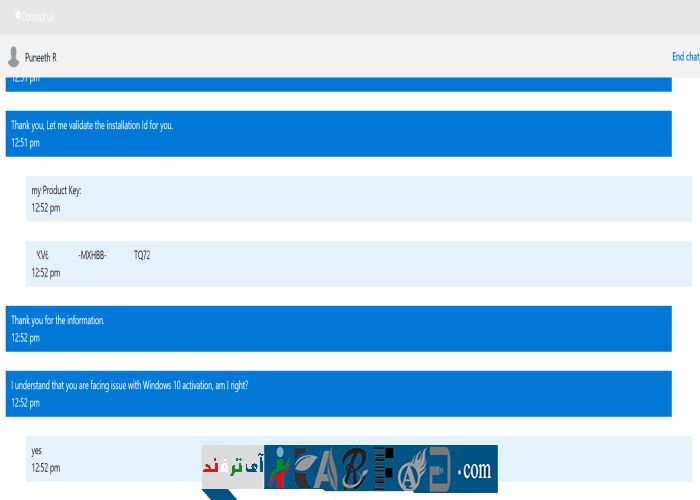Click the 12:52 pm timestamp under 'yes'
This screenshot has height=500, width=700.
pyautogui.click(x=46, y=467)
